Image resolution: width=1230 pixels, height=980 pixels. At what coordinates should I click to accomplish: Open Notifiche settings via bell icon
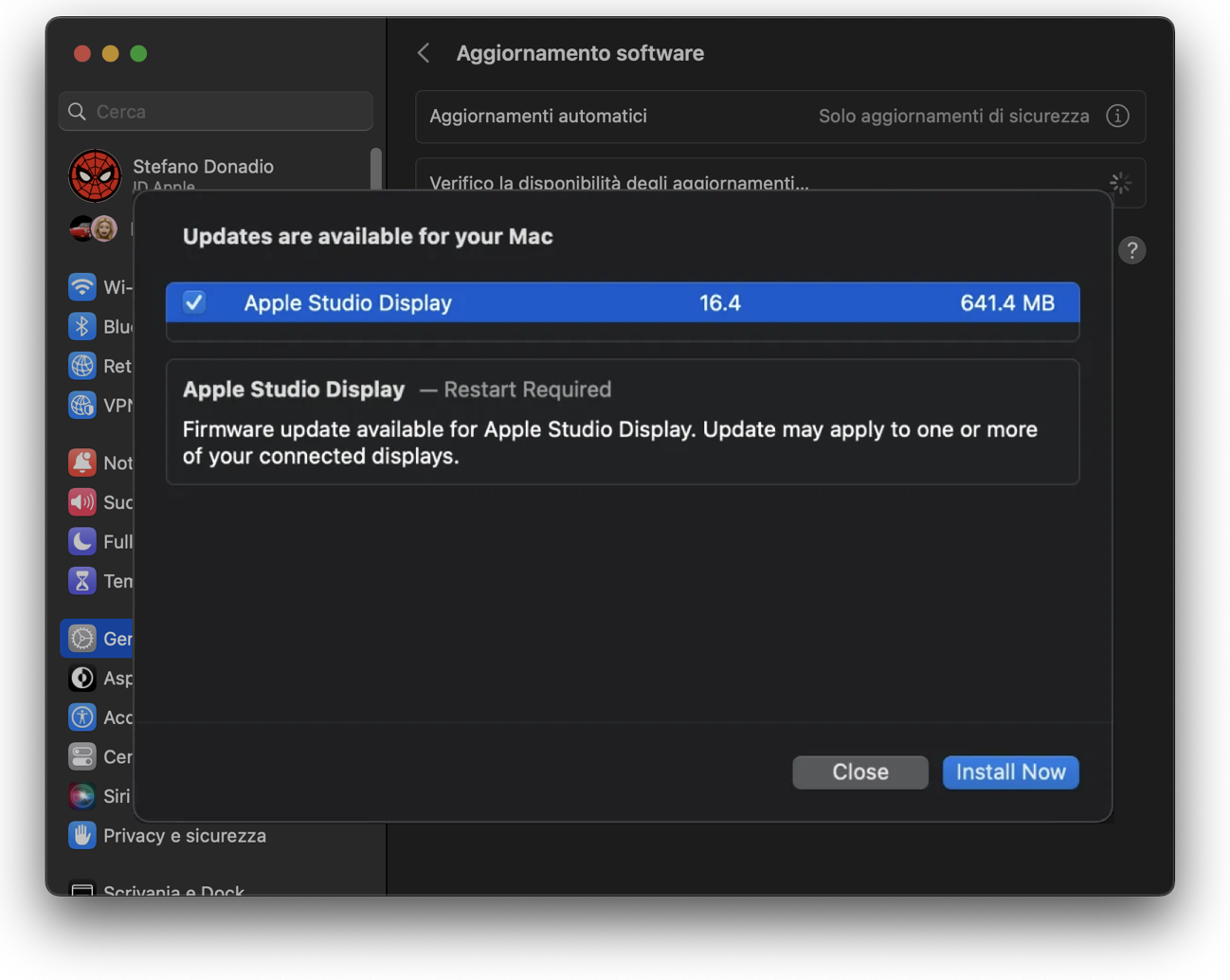[82, 463]
